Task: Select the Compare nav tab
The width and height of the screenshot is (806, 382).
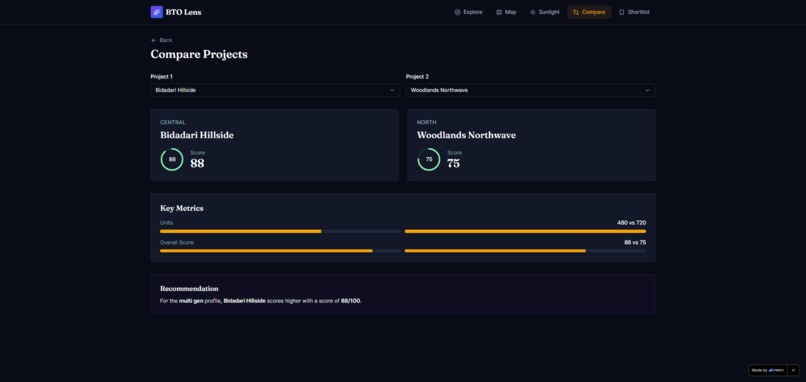Action: pos(589,12)
